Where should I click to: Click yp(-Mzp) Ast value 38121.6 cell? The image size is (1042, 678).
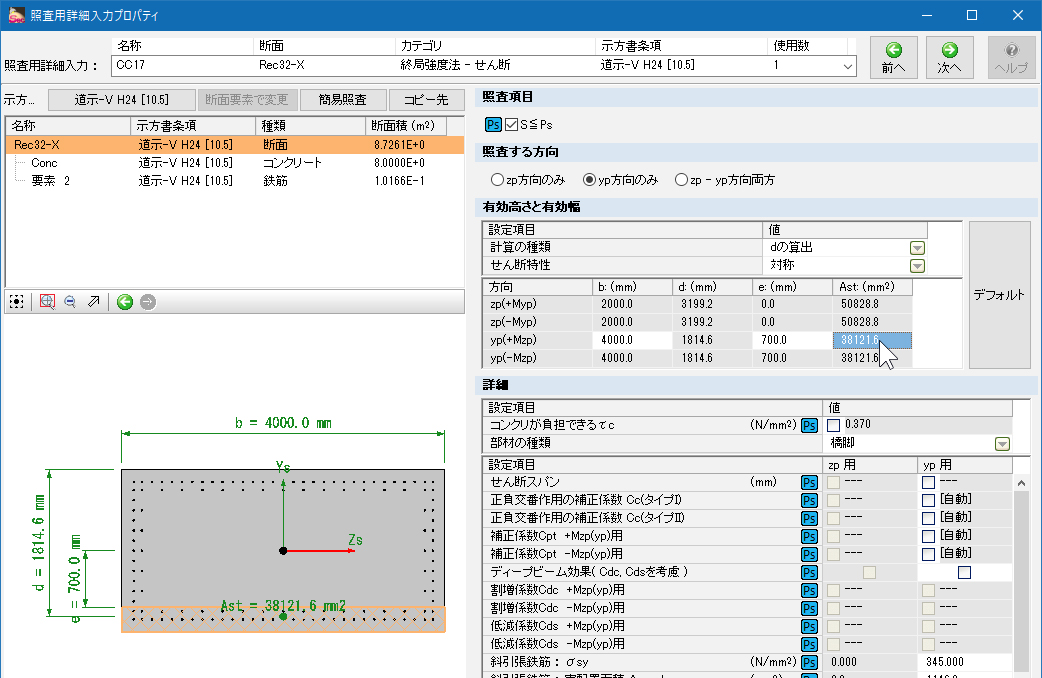(x=872, y=358)
